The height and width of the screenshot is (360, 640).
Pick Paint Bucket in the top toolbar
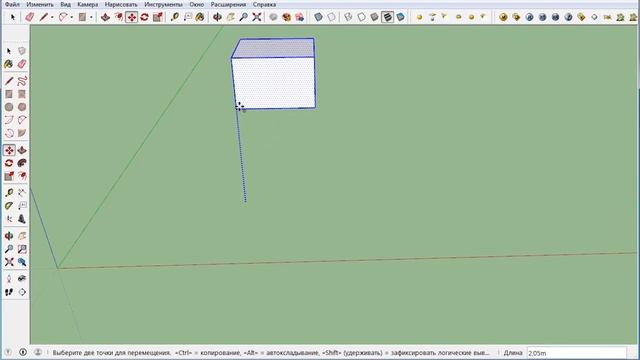200,17
